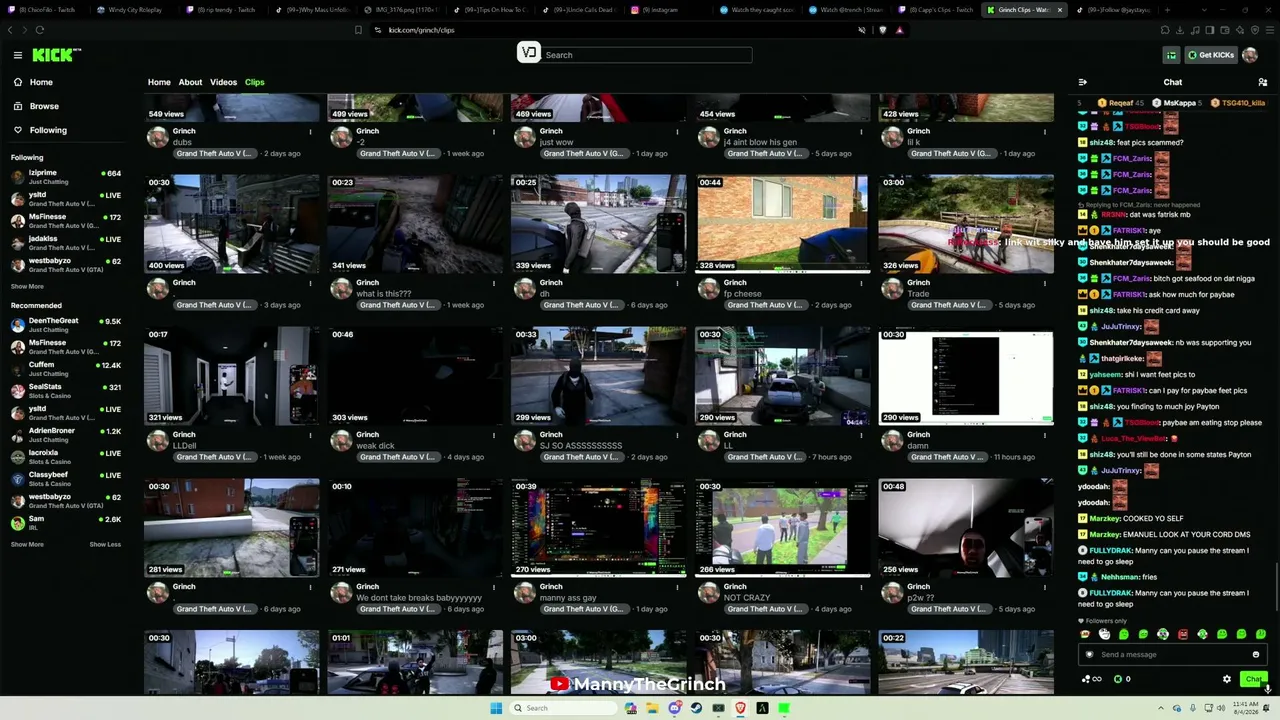Open File Explorer from the taskbar
The image size is (1280, 720).
pos(652,708)
